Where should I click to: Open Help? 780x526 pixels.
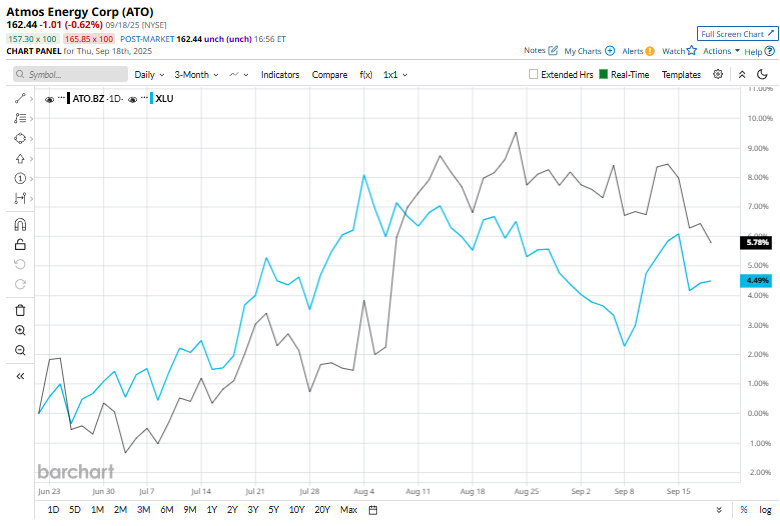click(x=760, y=51)
